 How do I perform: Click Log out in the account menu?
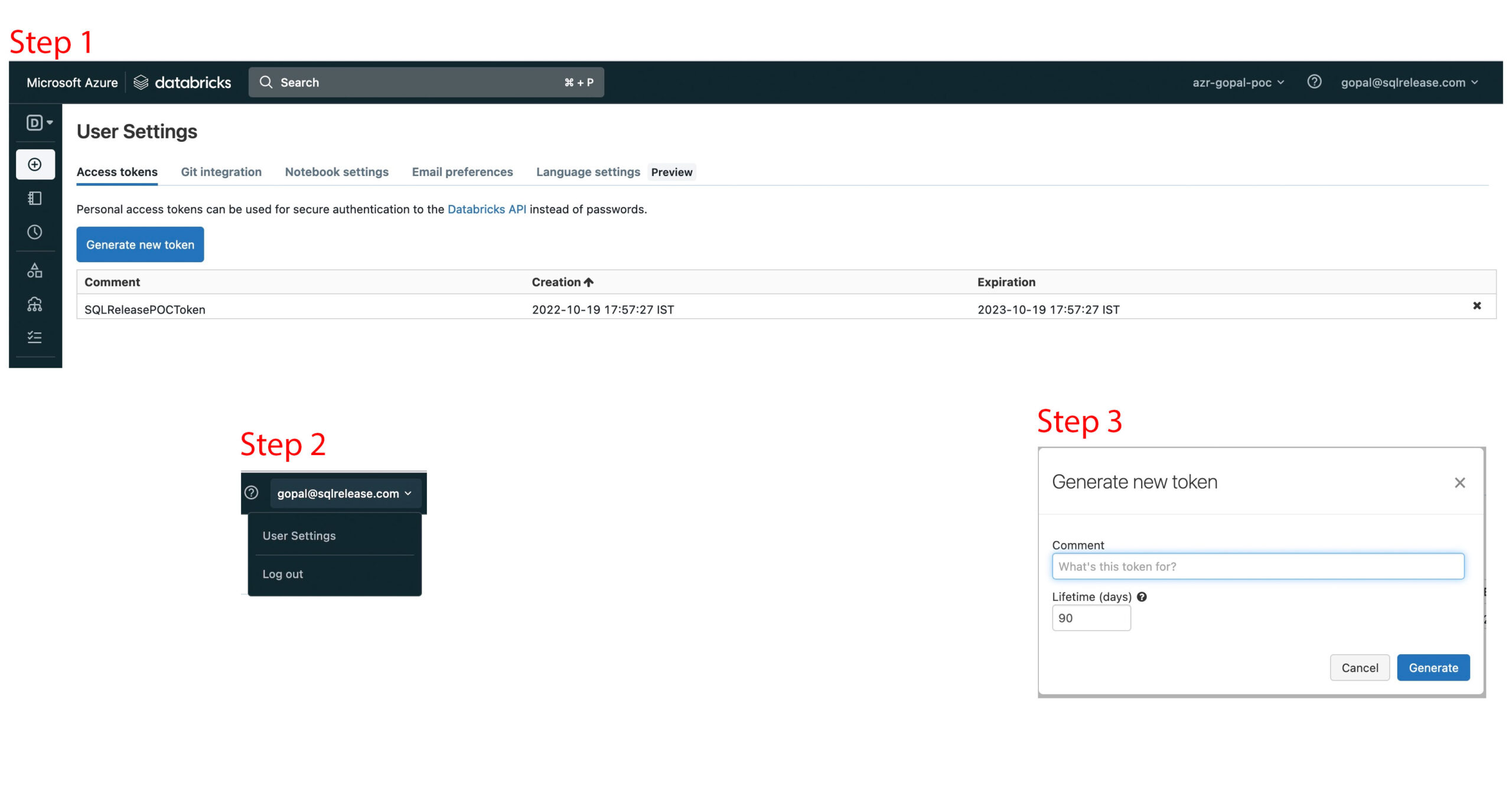(282, 573)
